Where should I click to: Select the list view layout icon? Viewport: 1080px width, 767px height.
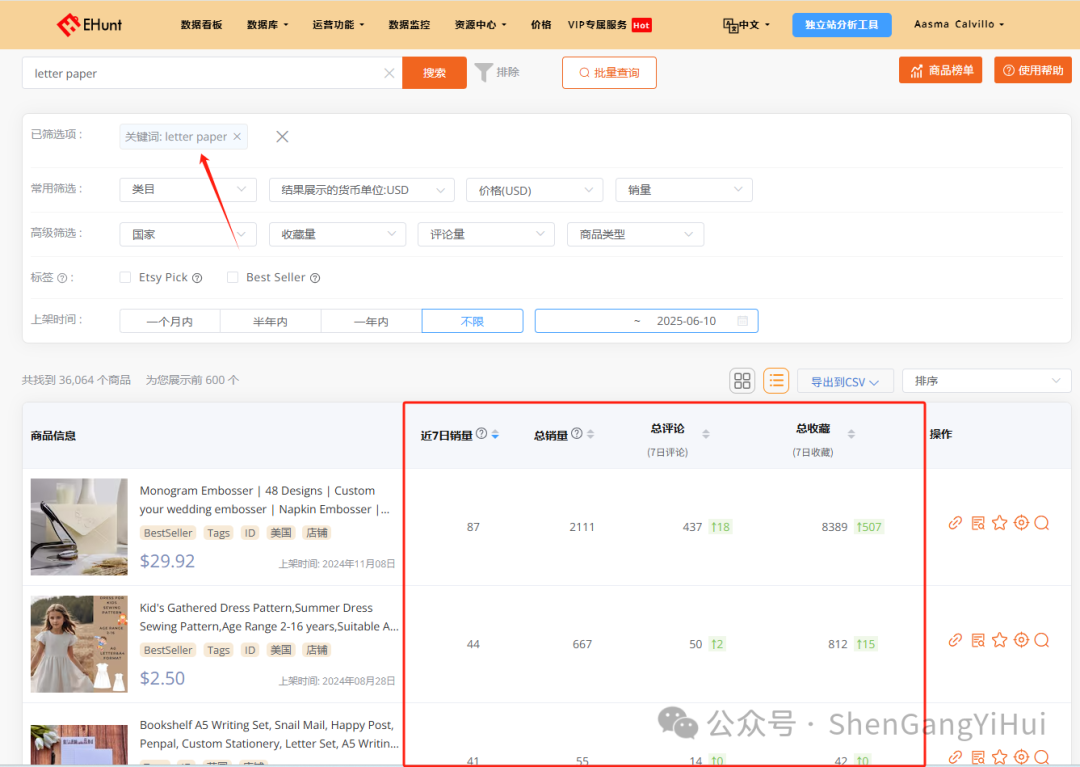point(776,380)
